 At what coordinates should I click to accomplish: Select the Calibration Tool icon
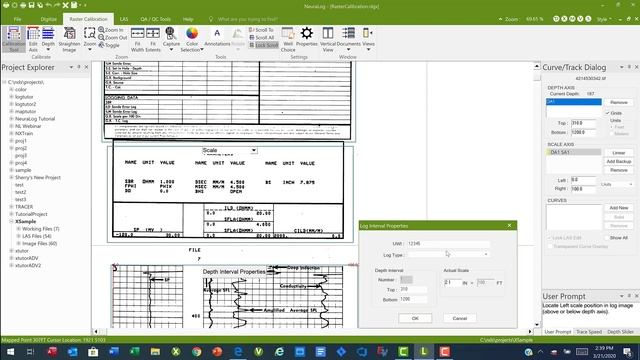click(13, 39)
